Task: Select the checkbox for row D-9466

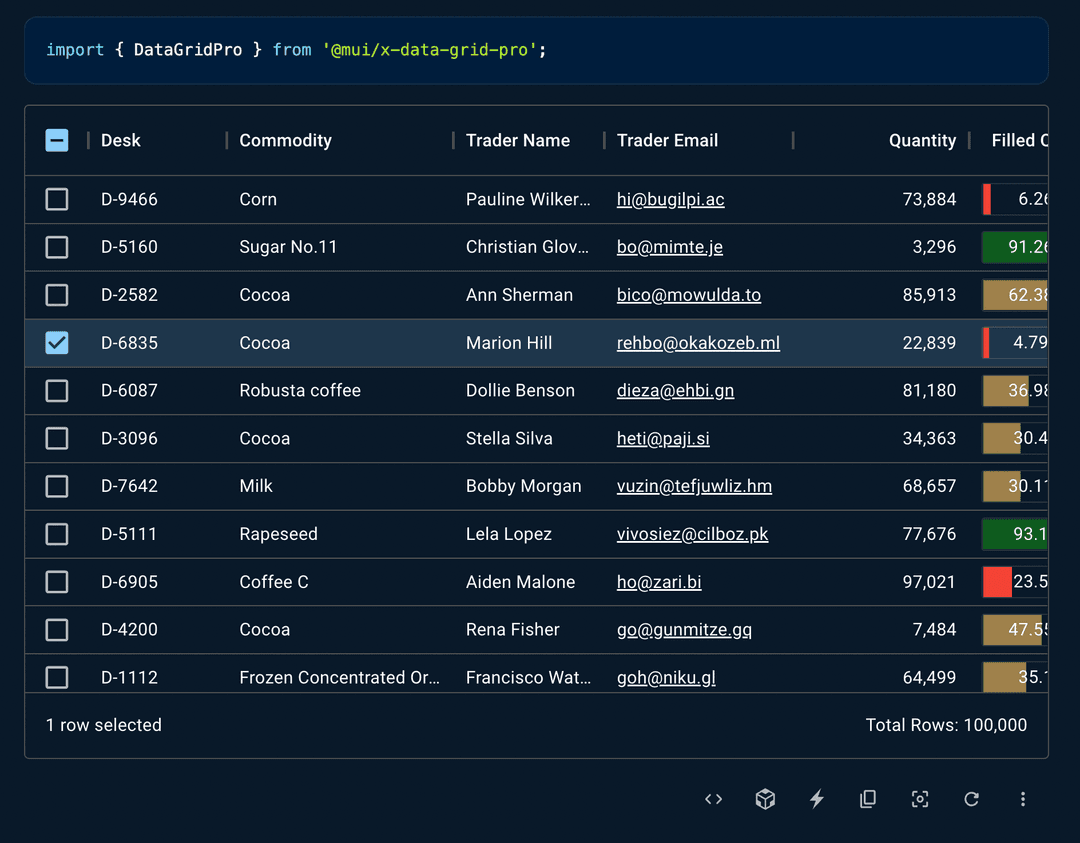Action: 57,199
